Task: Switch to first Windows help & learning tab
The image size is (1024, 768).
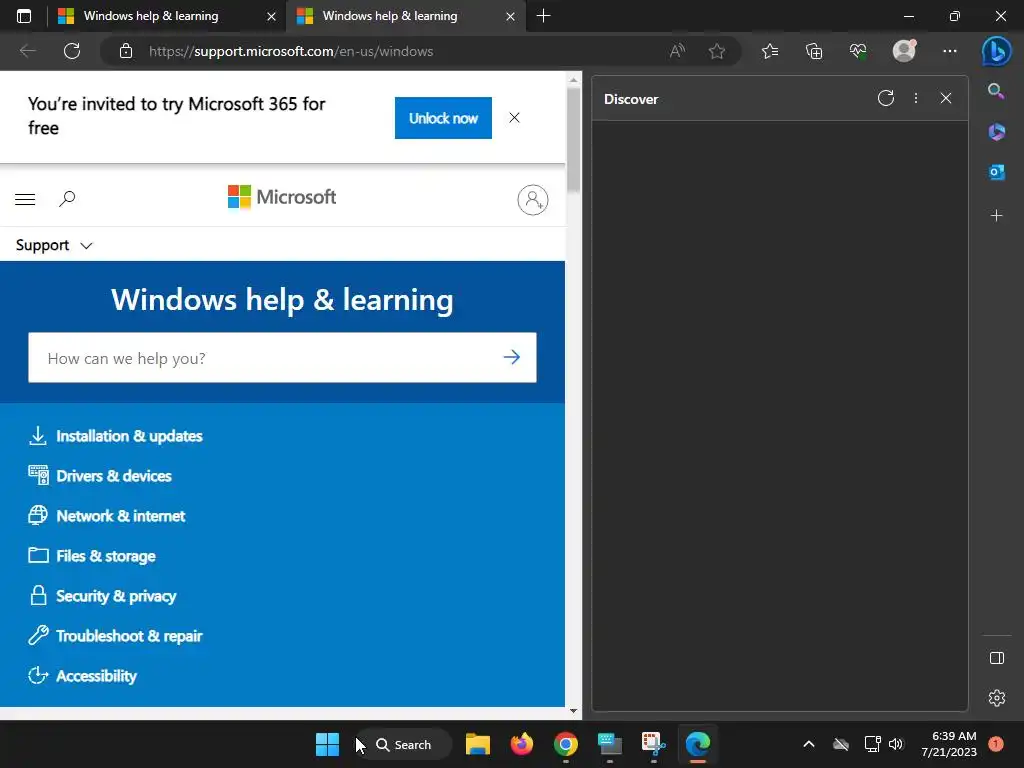Action: (152, 16)
